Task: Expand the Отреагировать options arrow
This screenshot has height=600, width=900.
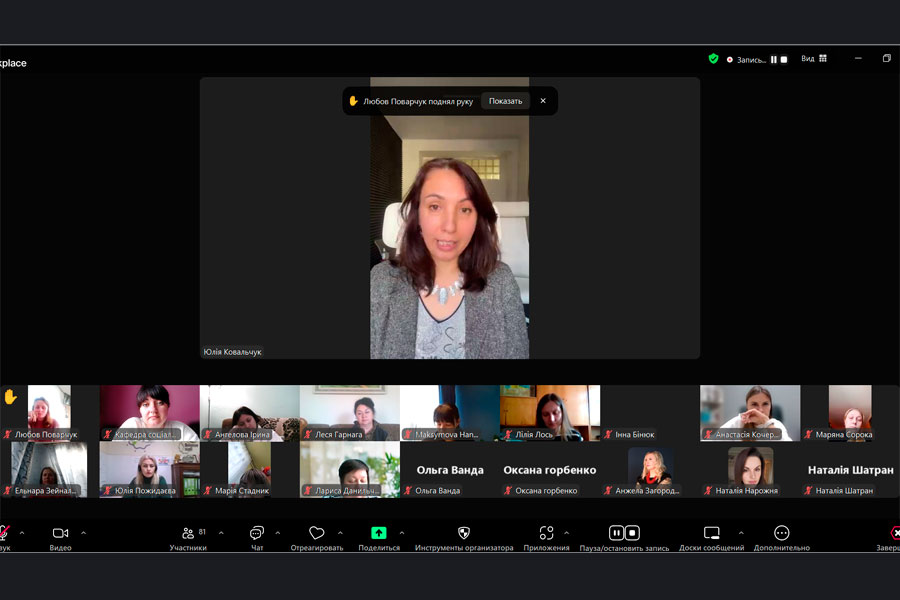Action: (x=340, y=533)
